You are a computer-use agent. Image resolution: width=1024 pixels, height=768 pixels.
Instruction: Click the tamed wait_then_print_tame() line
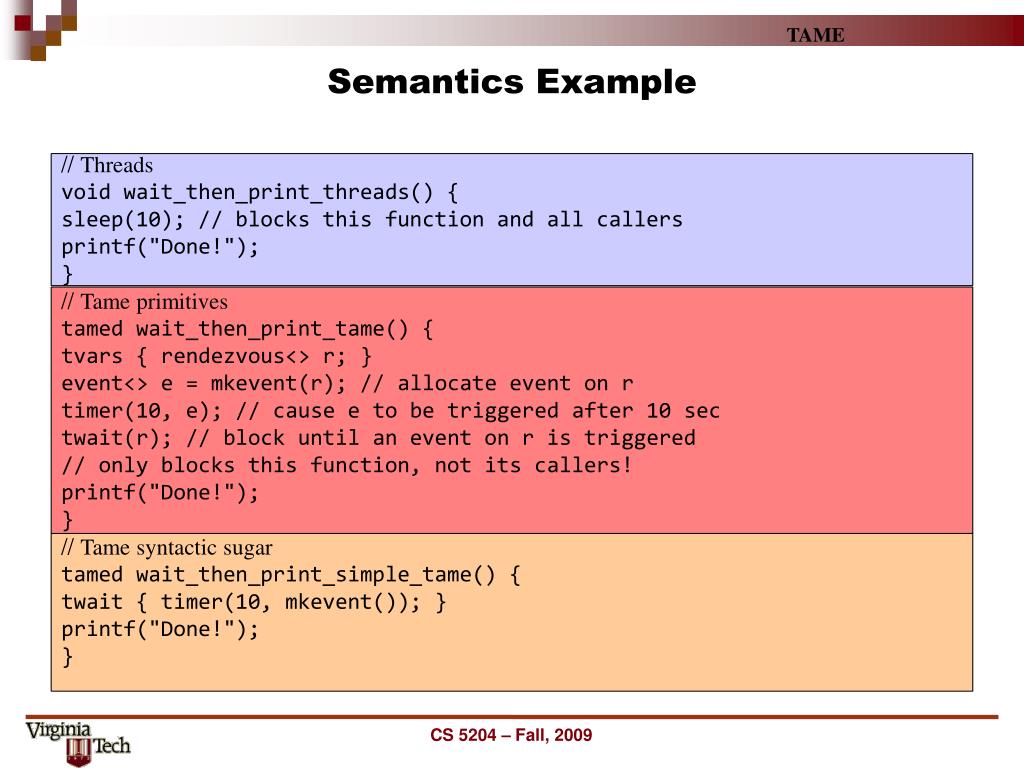point(246,329)
